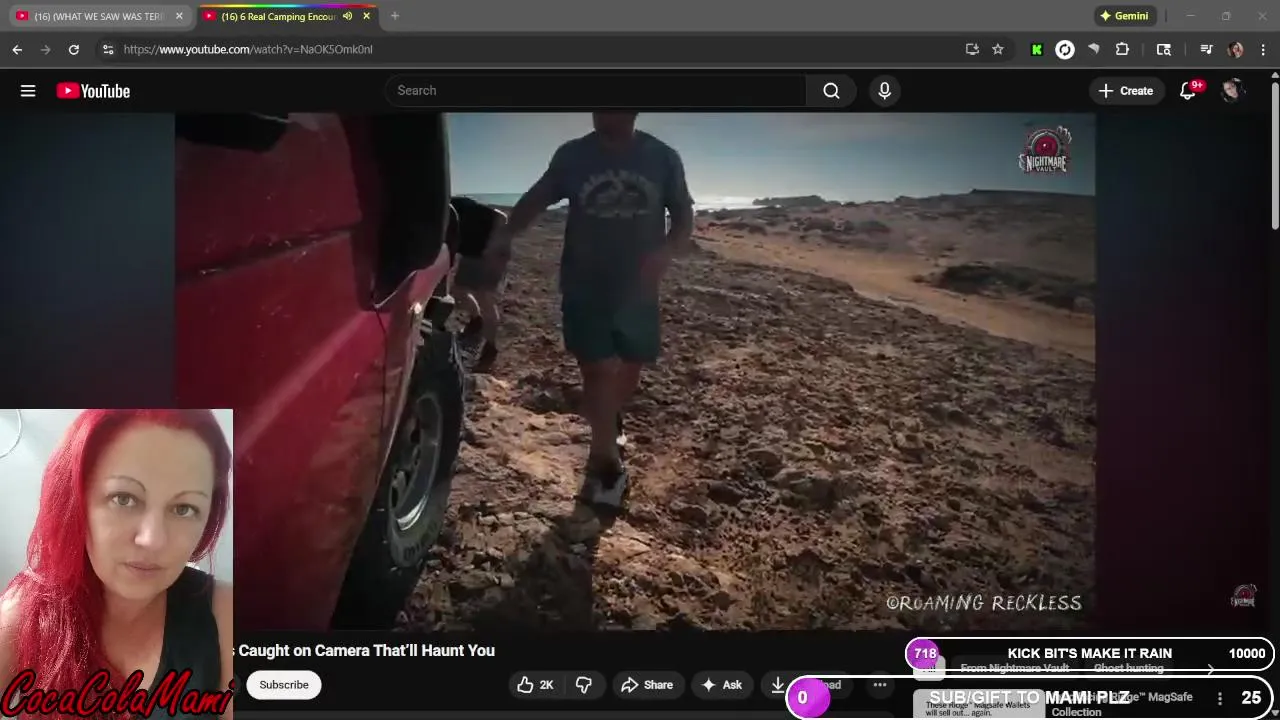Open the Extensions puzzle menu

[1122, 49]
